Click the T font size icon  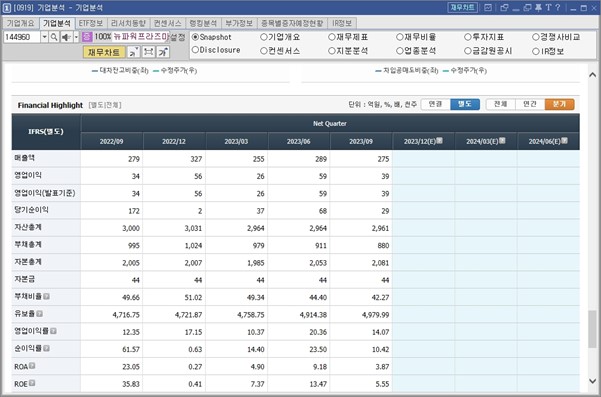coord(548,8)
